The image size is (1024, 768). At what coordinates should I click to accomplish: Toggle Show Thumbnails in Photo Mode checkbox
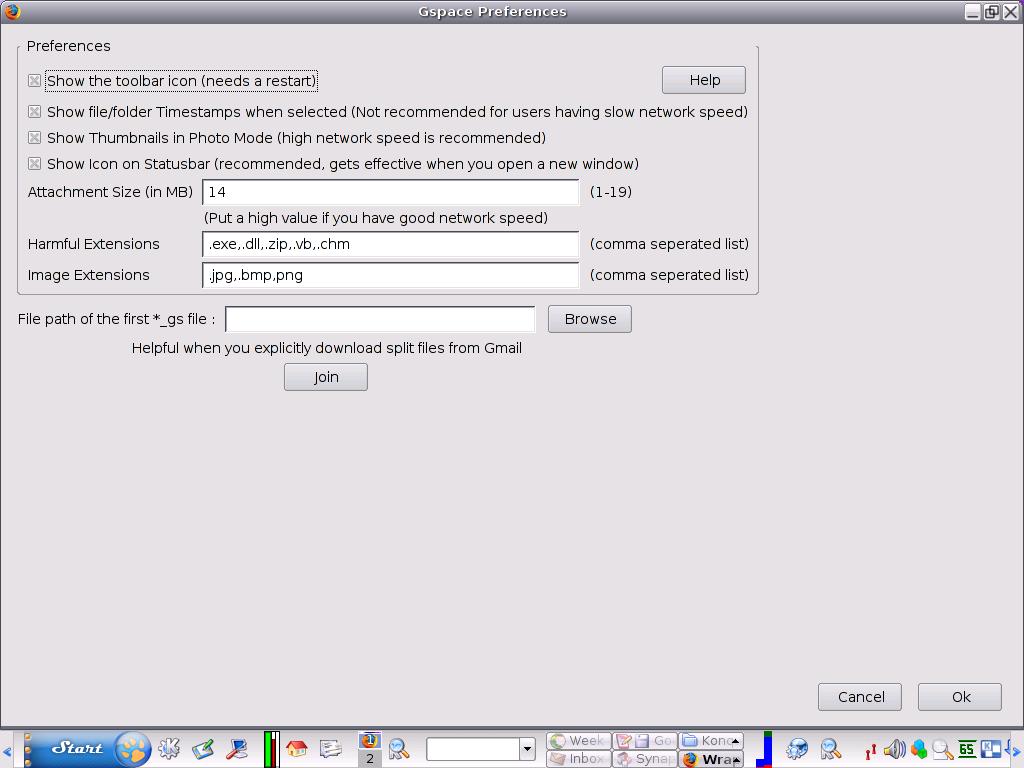click(x=35, y=138)
